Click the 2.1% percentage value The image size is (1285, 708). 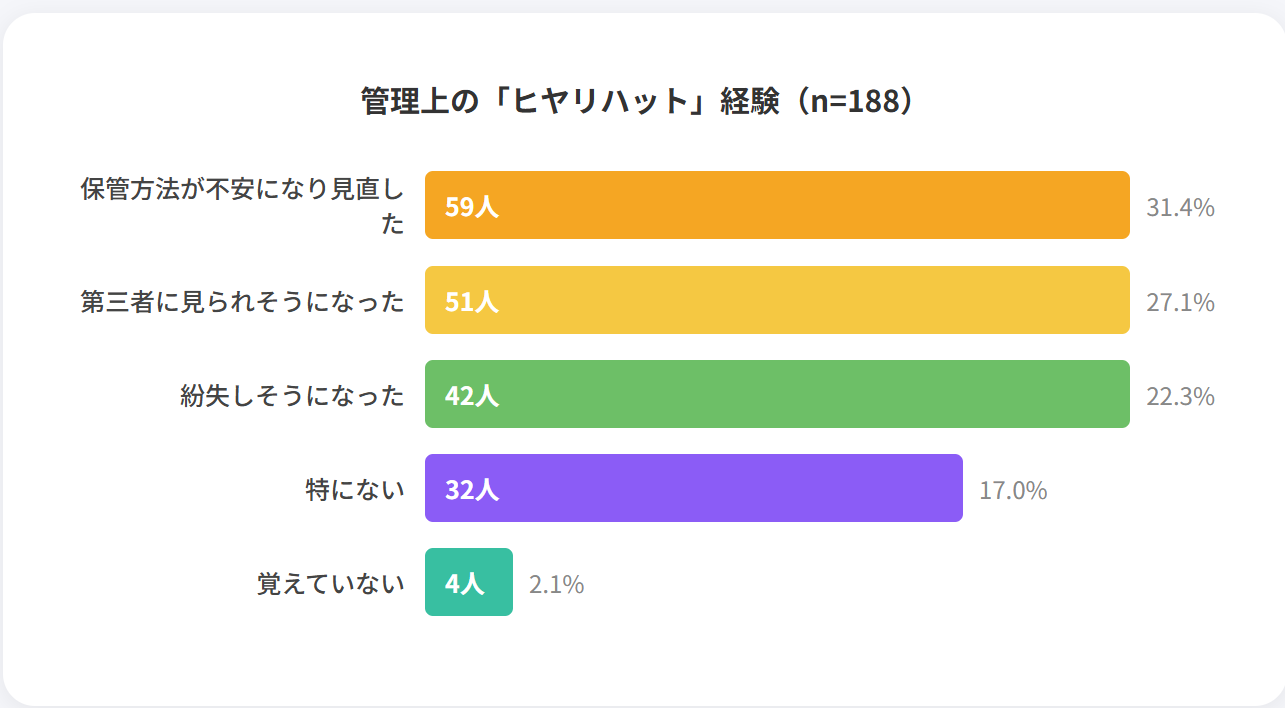tap(556, 585)
